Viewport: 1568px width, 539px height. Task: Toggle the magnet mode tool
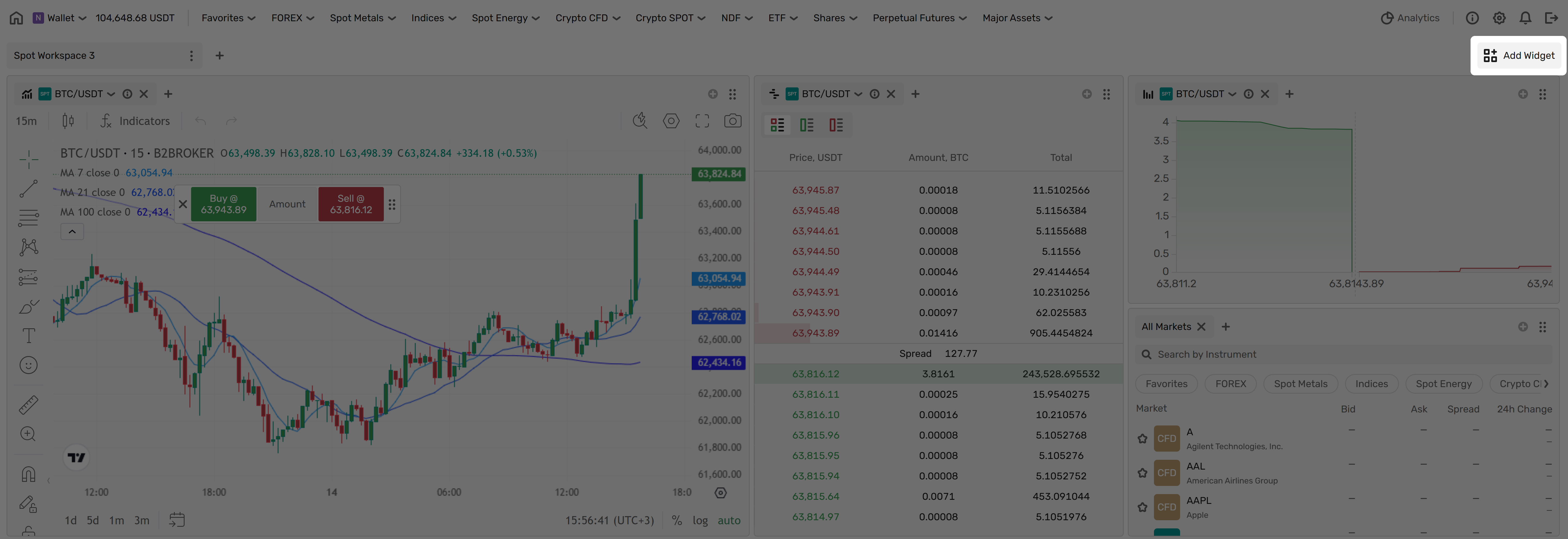pyautogui.click(x=29, y=474)
